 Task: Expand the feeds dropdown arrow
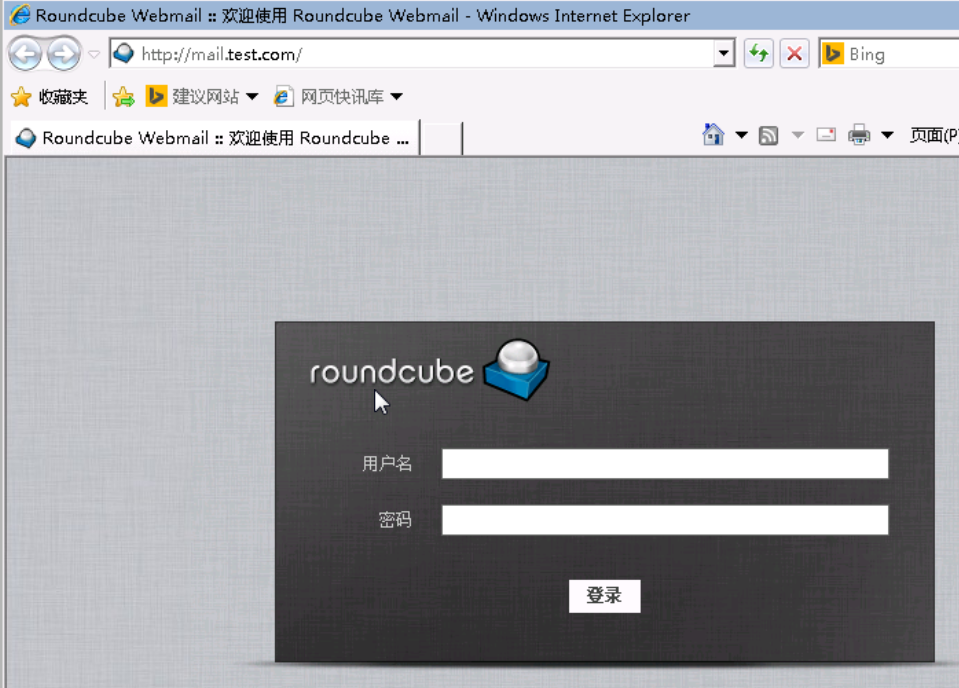pyautogui.click(x=798, y=135)
